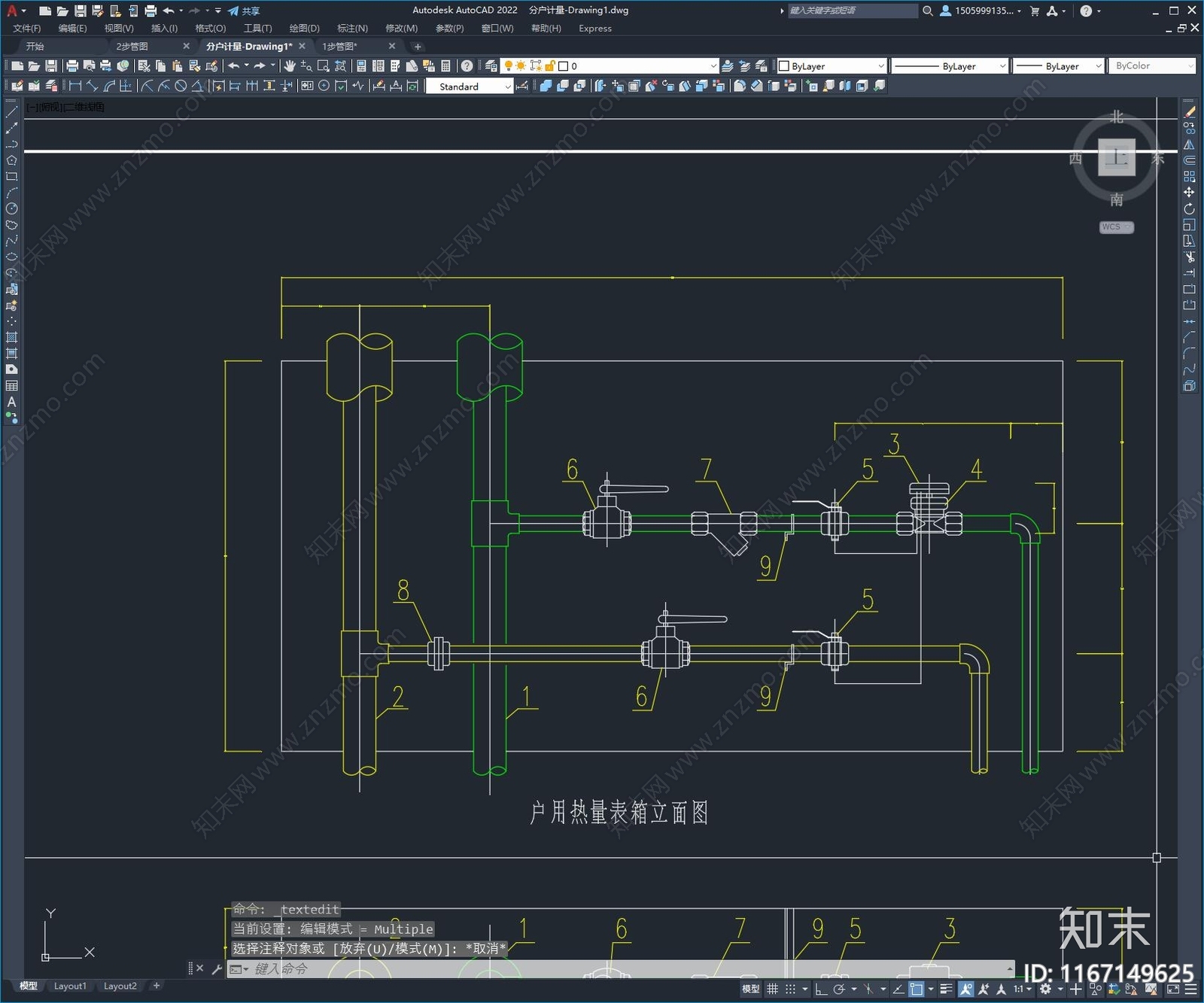Click the Zoom Window icon in standard toolbar
1204x1003 pixels.
[324, 66]
